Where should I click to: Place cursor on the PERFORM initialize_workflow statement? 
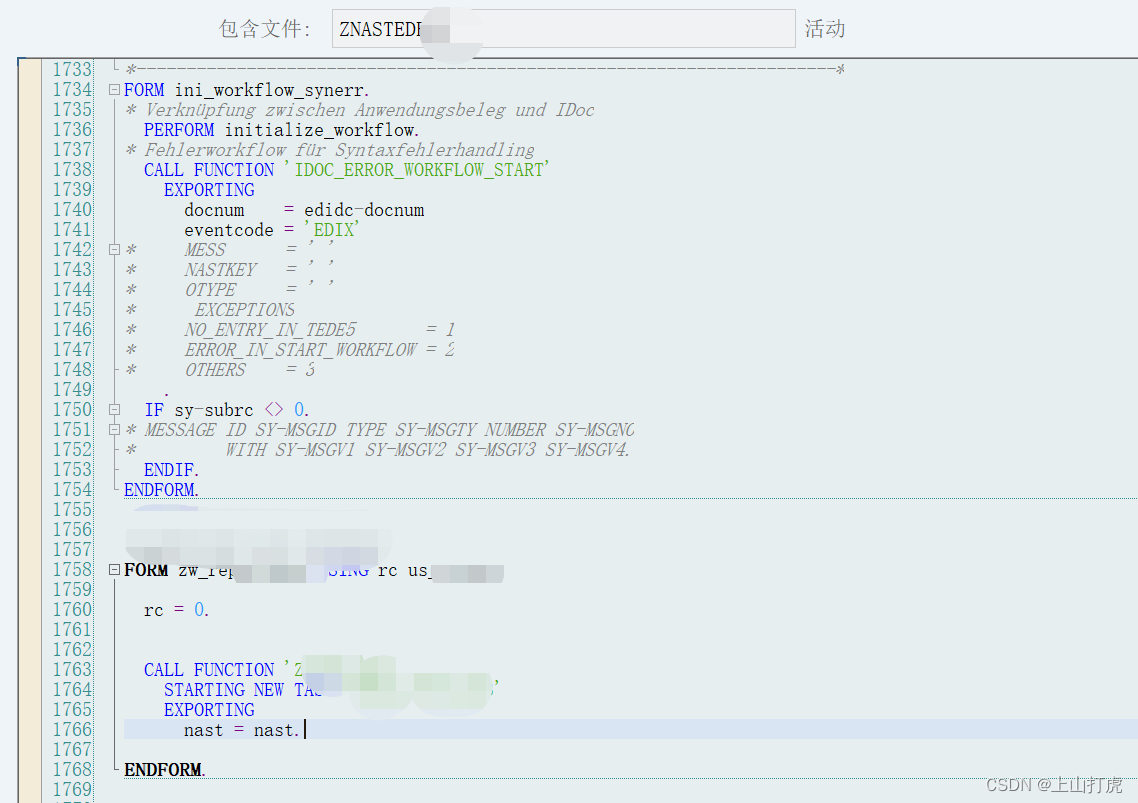tap(280, 129)
